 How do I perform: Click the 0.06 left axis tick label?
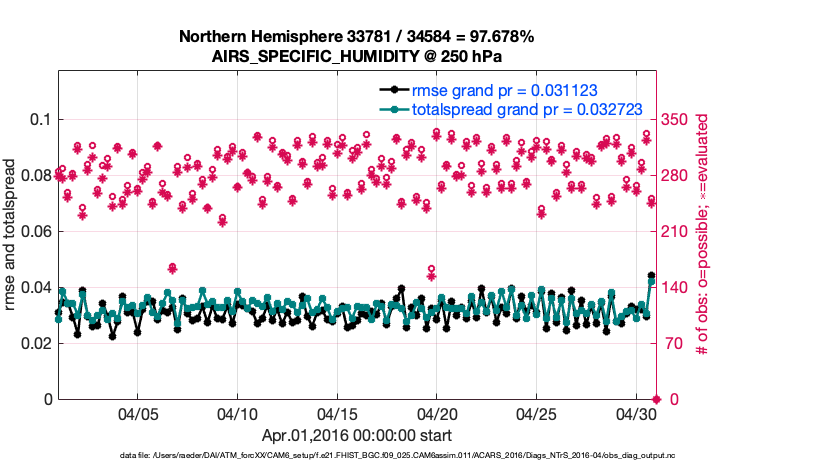pyautogui.click(x=34, y=231)
